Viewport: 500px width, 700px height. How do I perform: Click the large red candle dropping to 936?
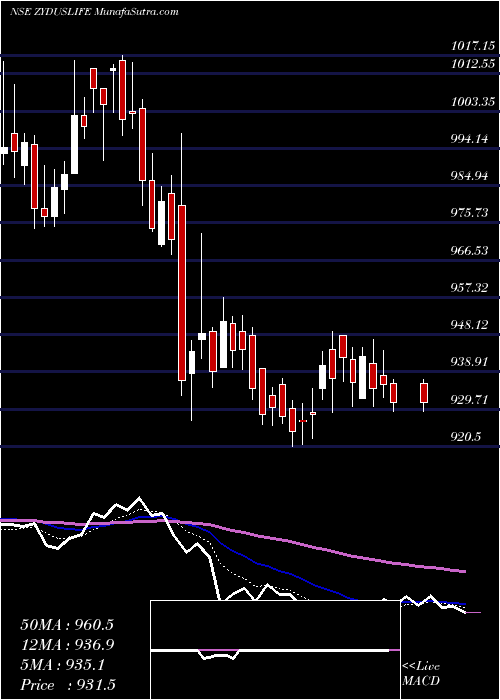[182, 293]
